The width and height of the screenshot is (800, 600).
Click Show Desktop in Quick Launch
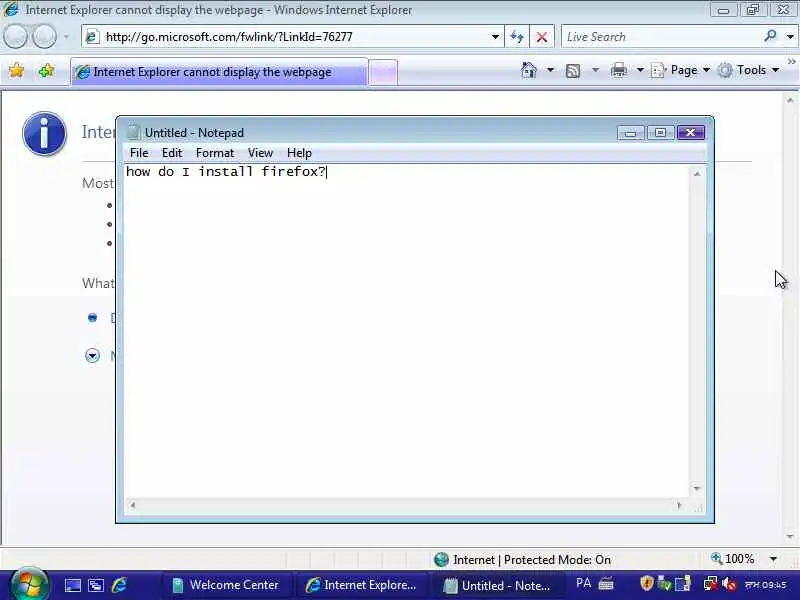coord(72,585)
